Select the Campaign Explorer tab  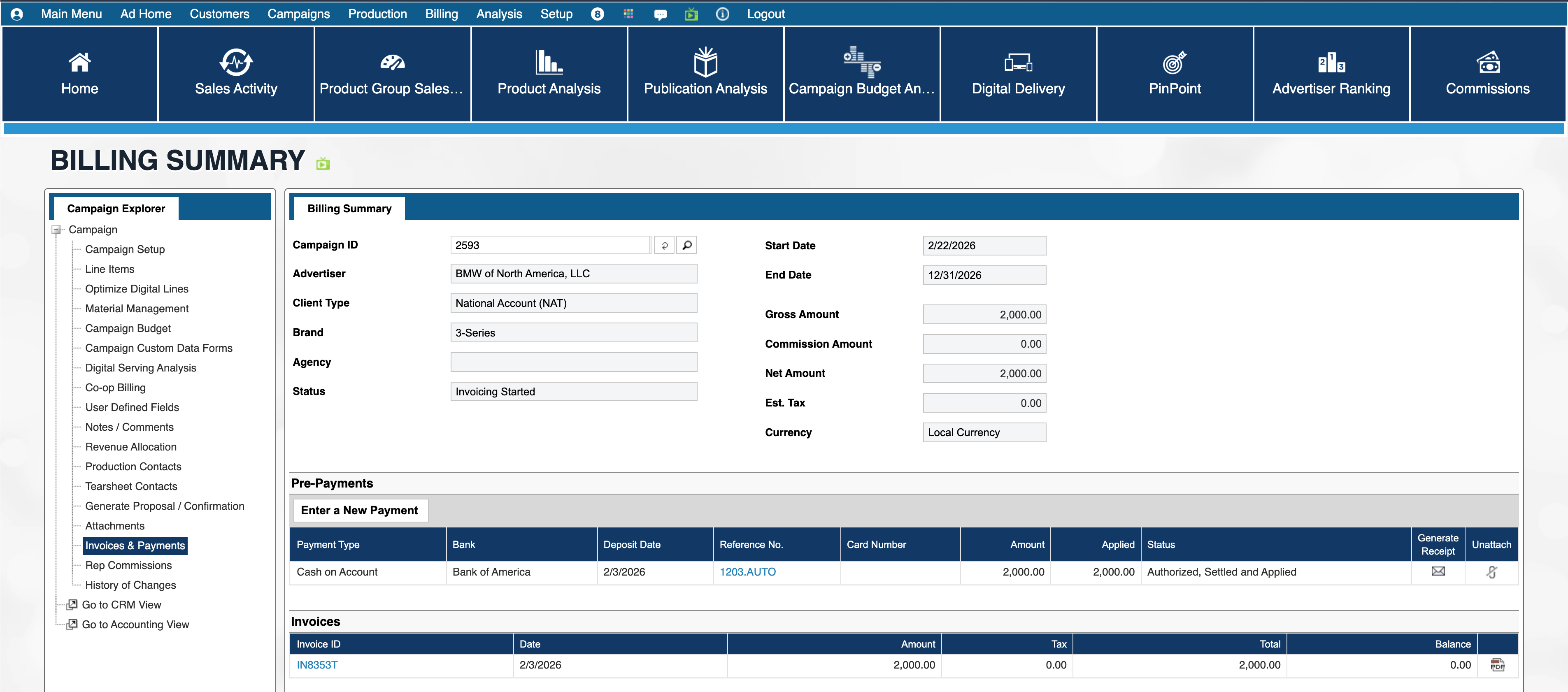(116, 208)
